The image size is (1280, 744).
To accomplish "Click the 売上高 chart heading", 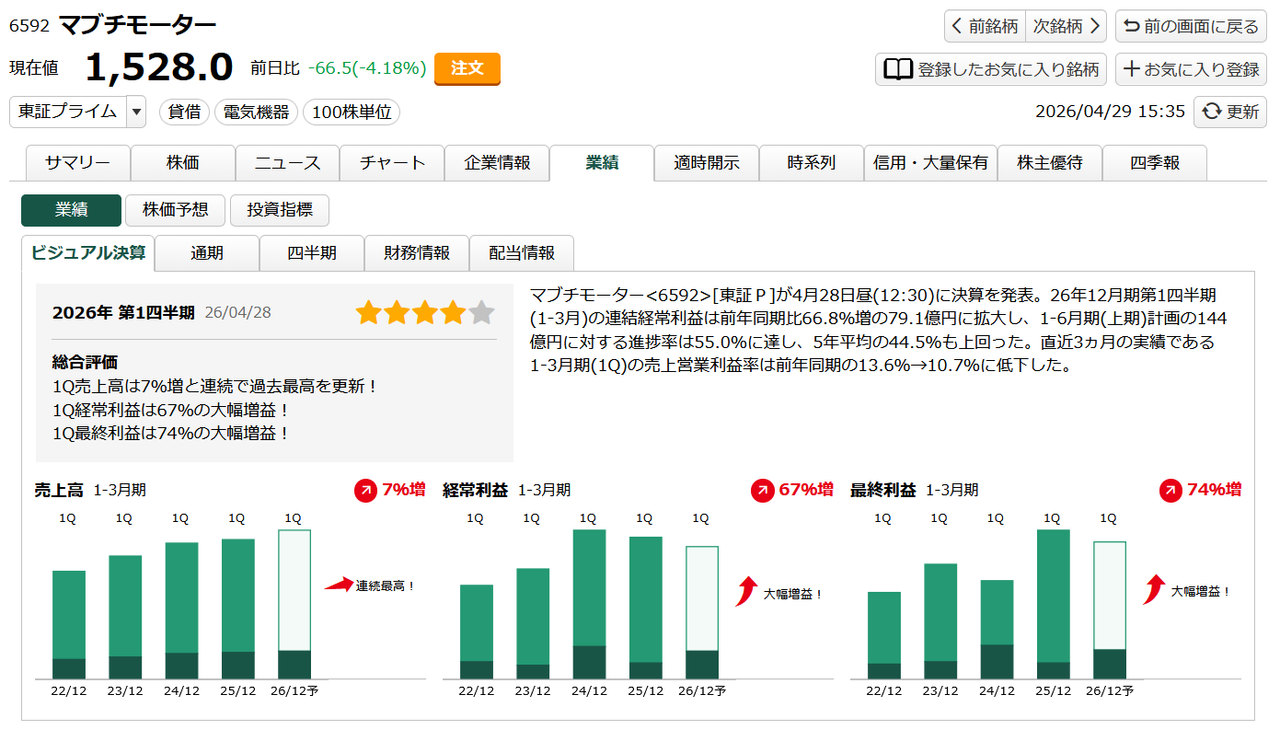I will point(59,490).
